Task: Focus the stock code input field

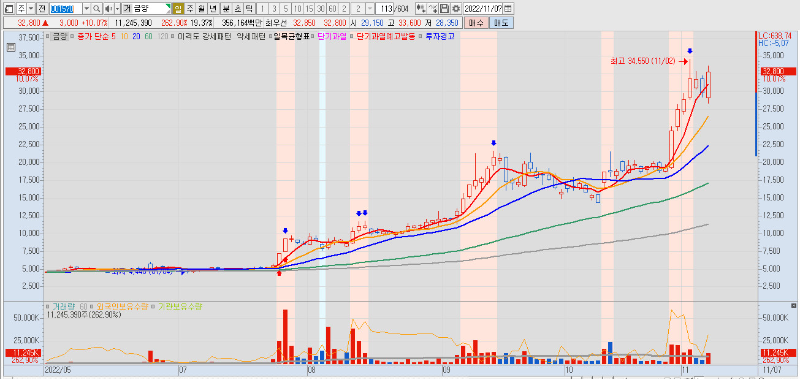Action: point(66,9)
